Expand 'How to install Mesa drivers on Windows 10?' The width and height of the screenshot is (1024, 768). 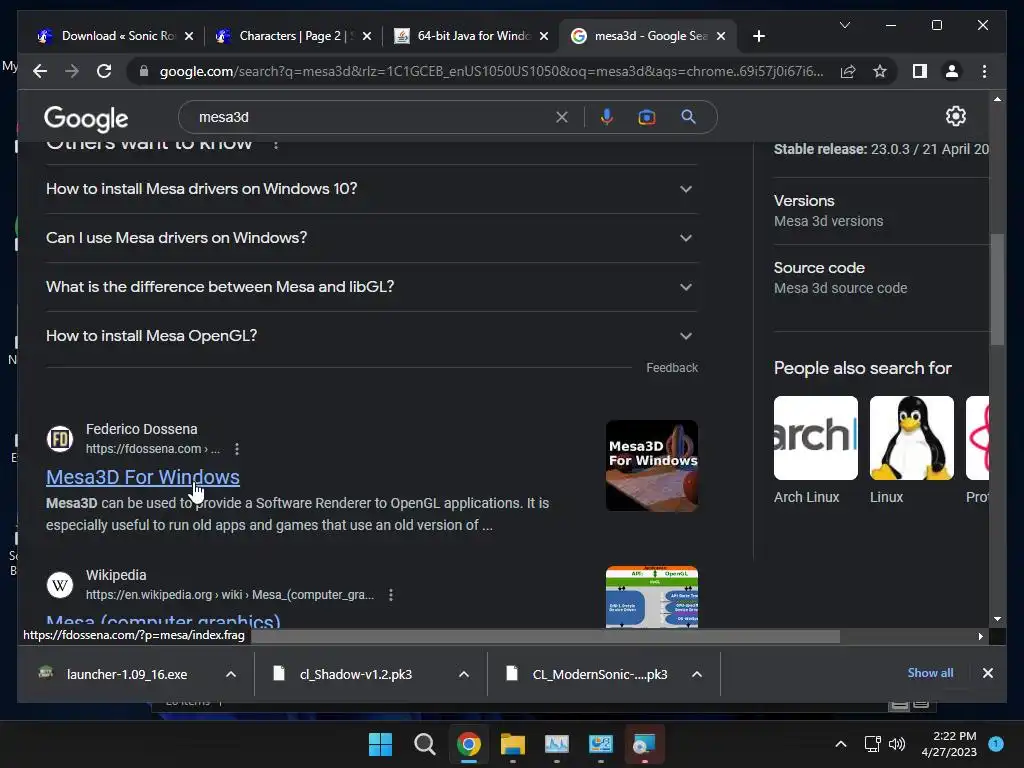372,189
